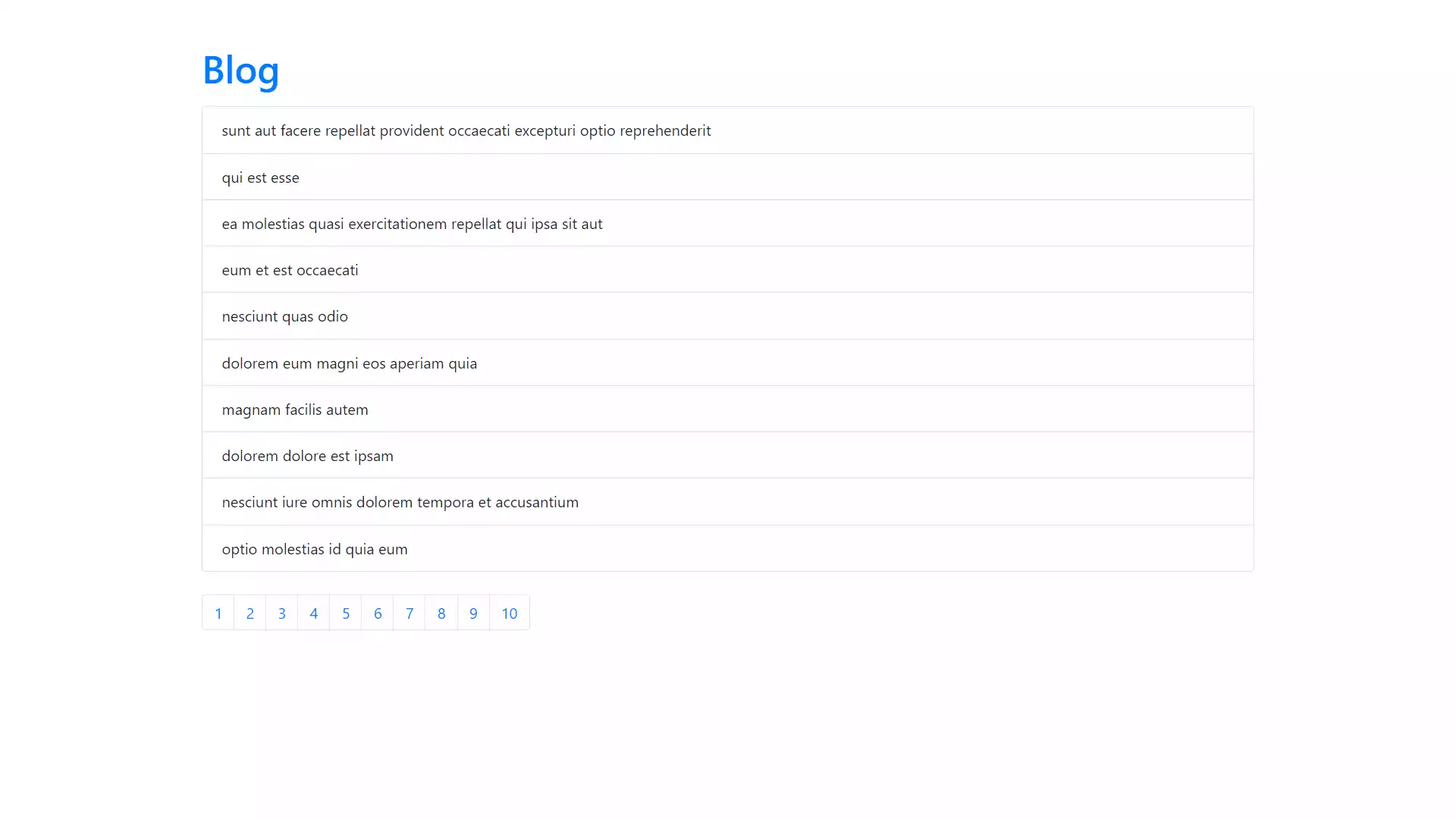This screenshot has width=1456, height=819.
Task: Jump to the last page 10
Action: pos(510,613)
